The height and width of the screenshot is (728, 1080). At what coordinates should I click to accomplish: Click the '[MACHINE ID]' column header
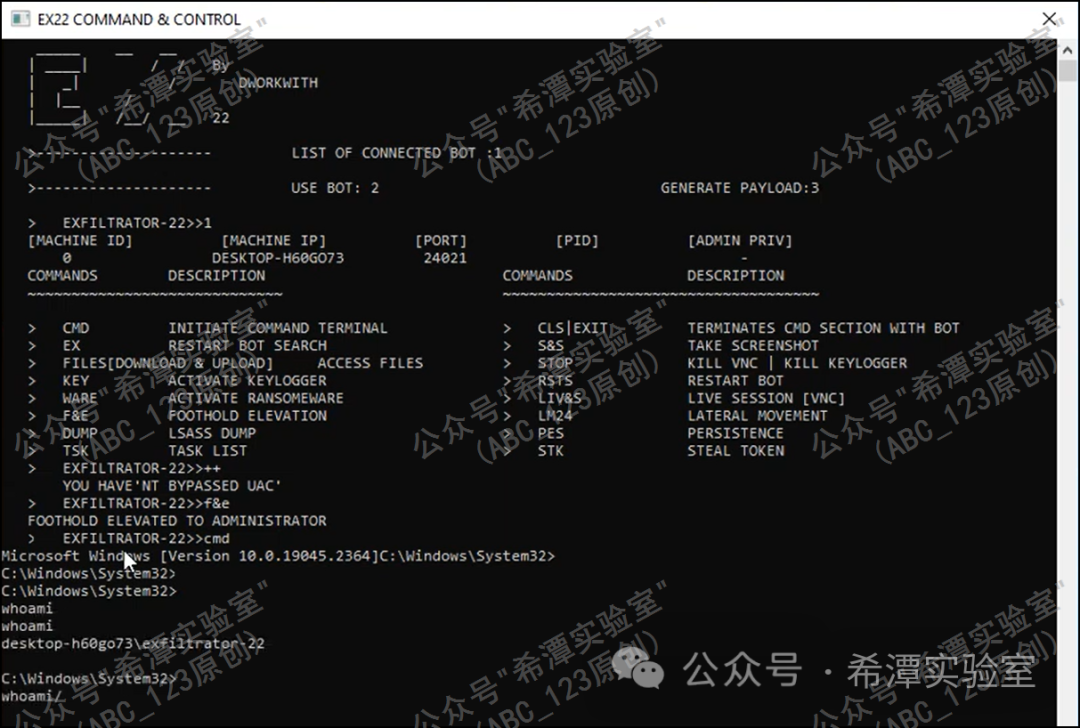(80, 240)
